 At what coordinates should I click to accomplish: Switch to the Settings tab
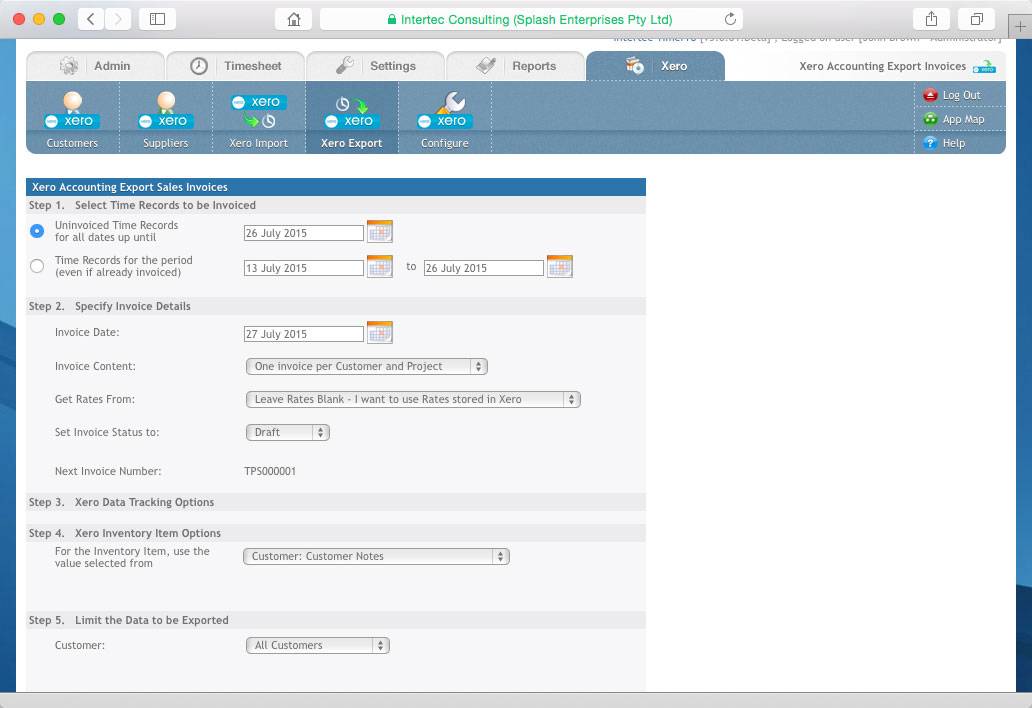click(376, 66)
